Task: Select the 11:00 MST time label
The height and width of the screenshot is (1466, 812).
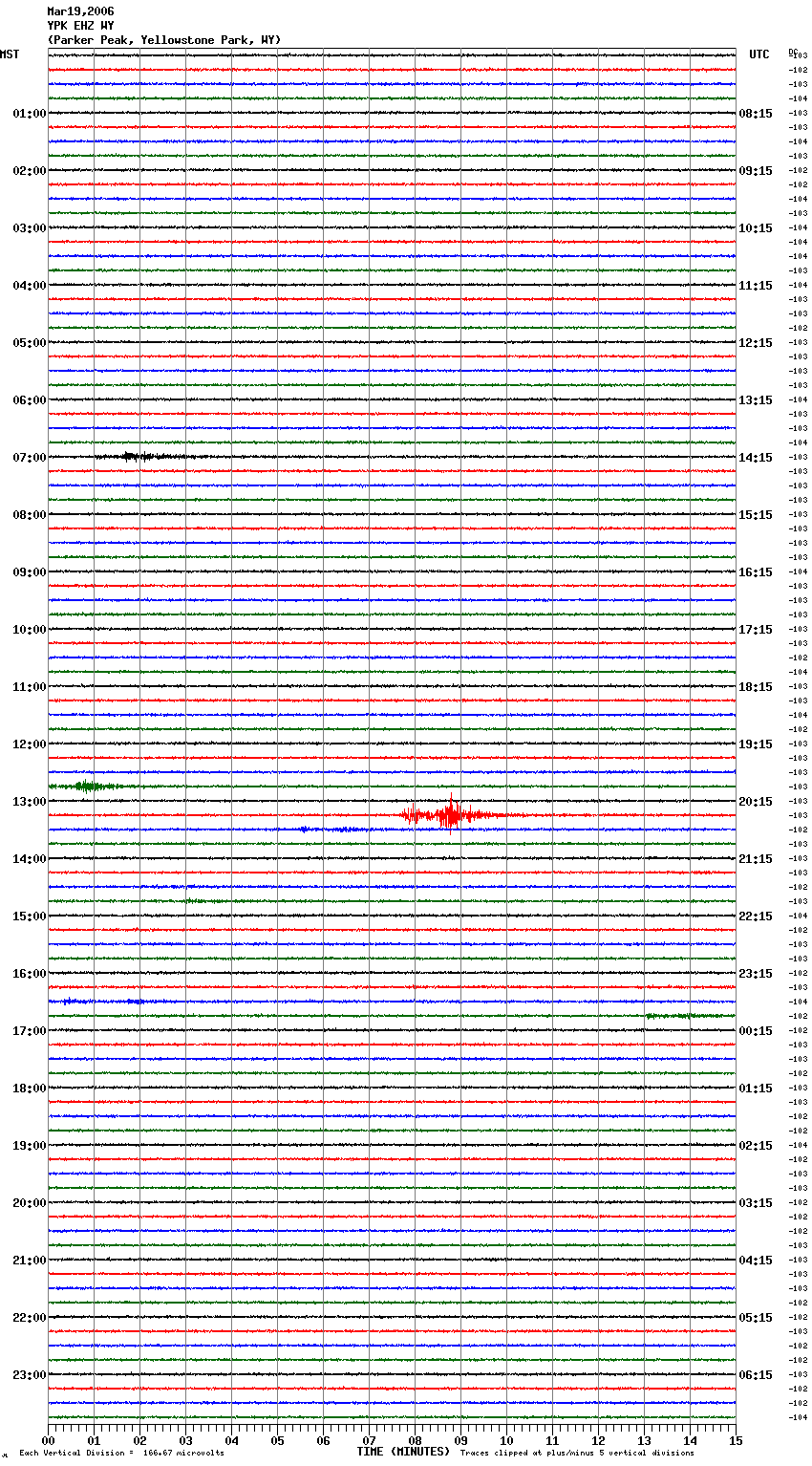Action: pyautogui.click(x=30, y=687)
